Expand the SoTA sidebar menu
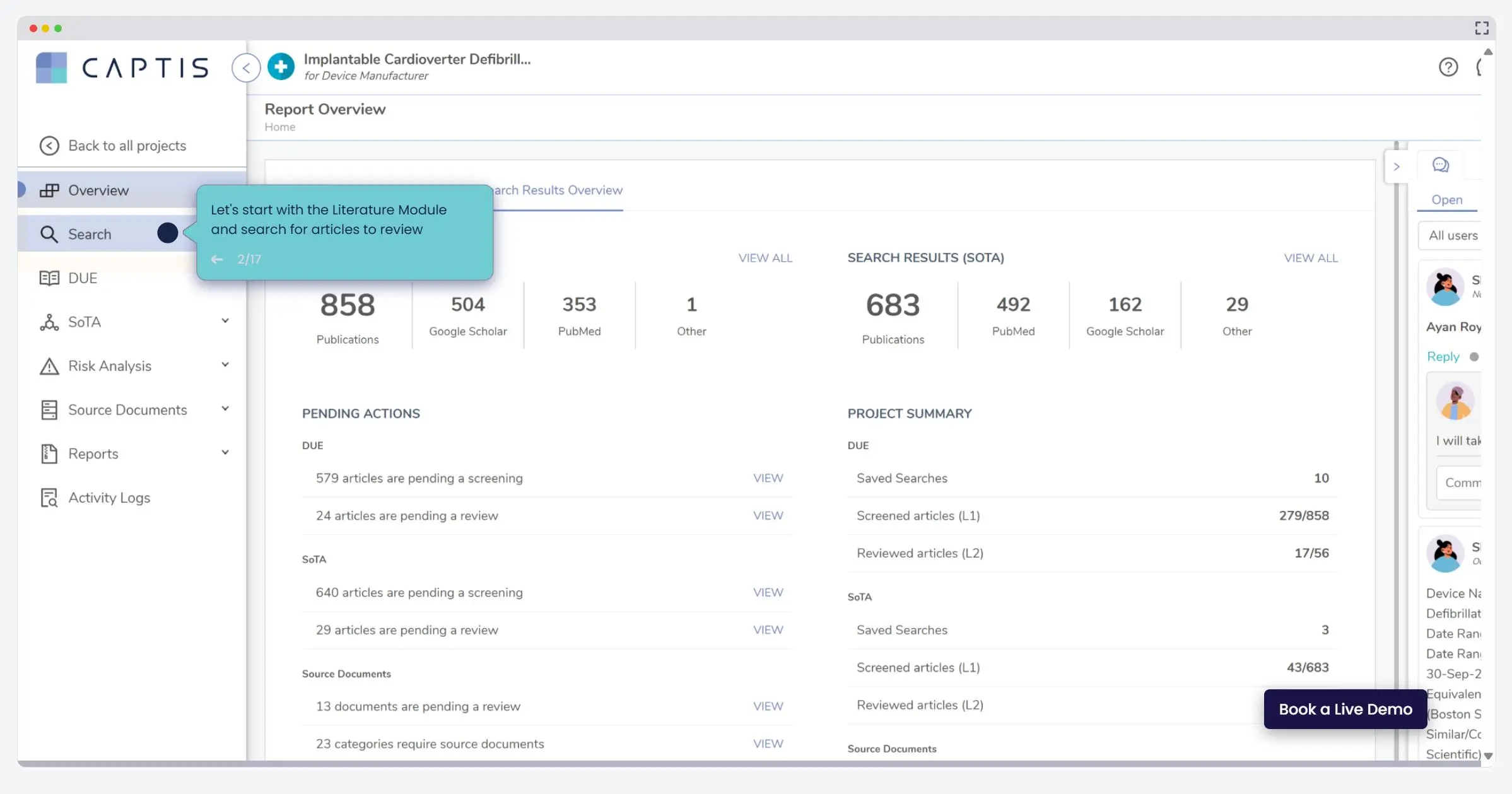The image size is (1512, 794). coord(225,321)
